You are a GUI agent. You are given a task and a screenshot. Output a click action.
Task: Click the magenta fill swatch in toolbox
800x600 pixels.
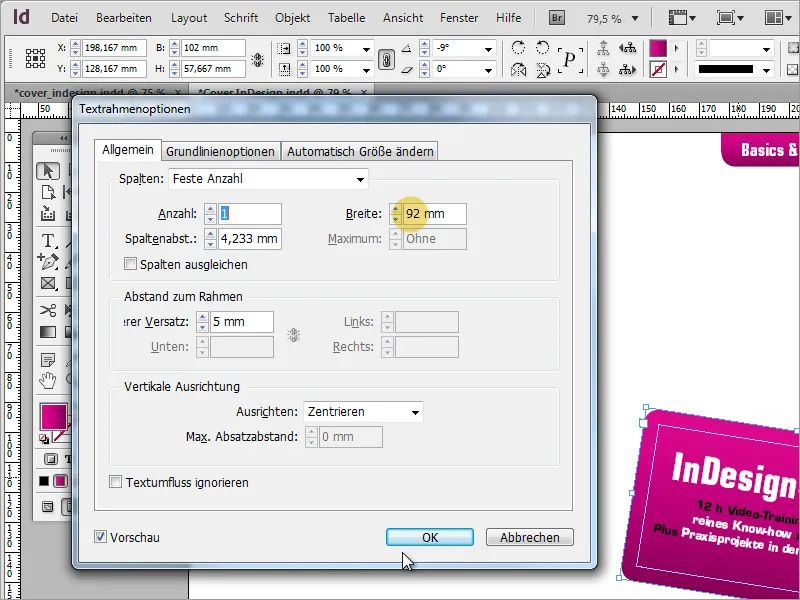click(53, 416)
